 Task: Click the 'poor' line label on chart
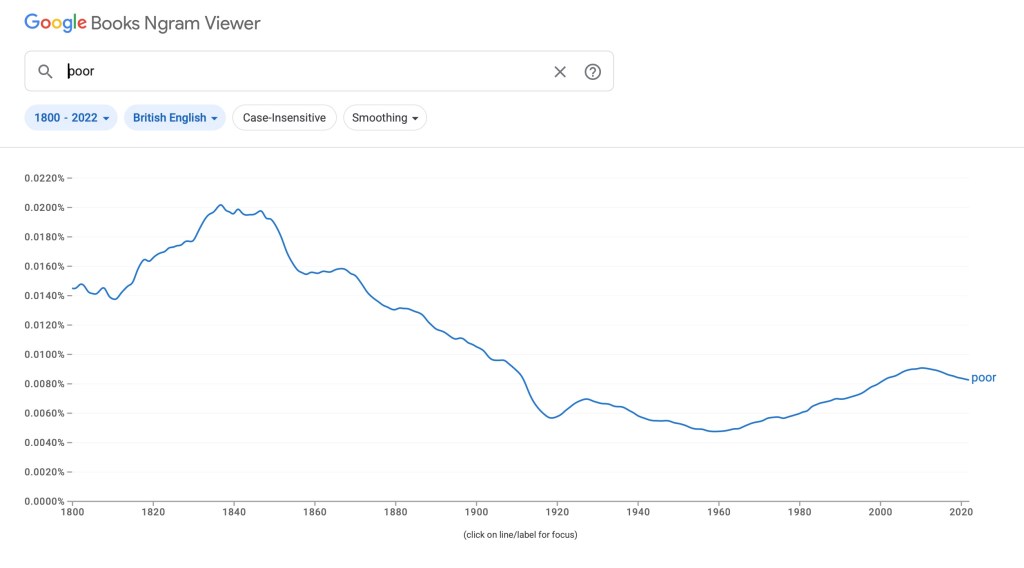(x=984, y=378)
